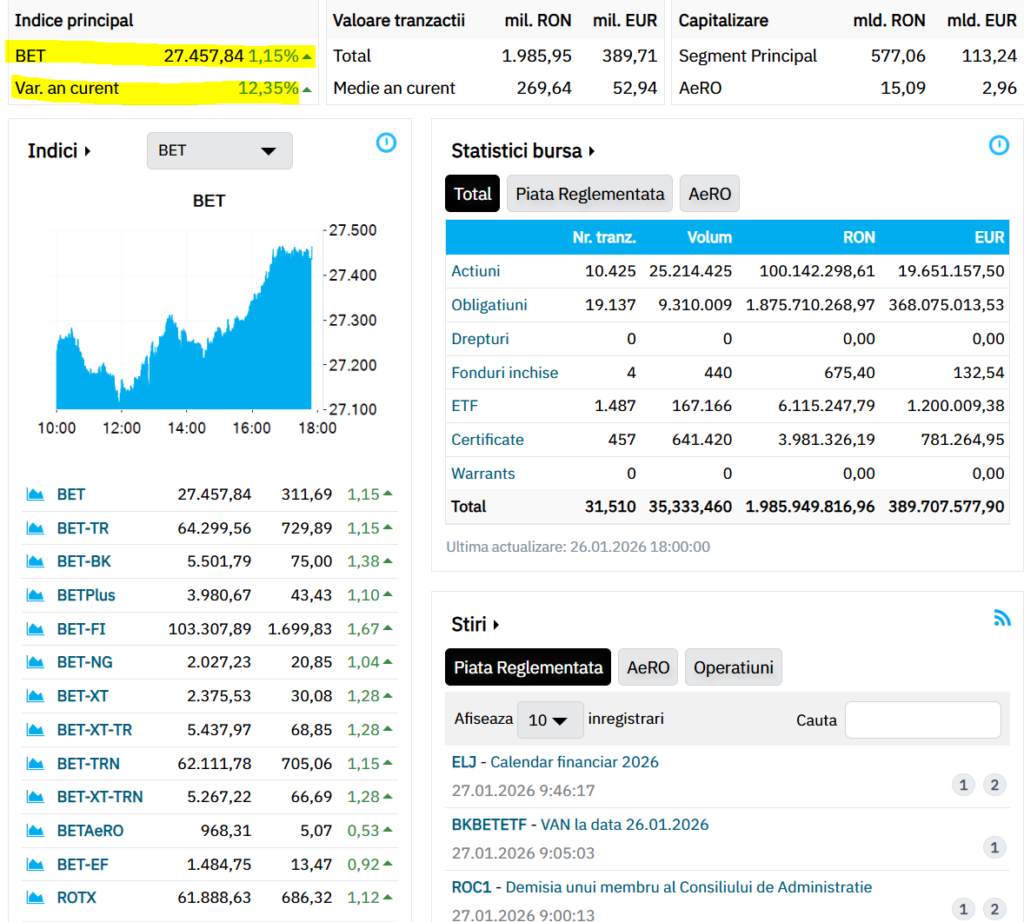Click the BET intraday chart area
Screen dimensions: 1024x922
[185, 320]
